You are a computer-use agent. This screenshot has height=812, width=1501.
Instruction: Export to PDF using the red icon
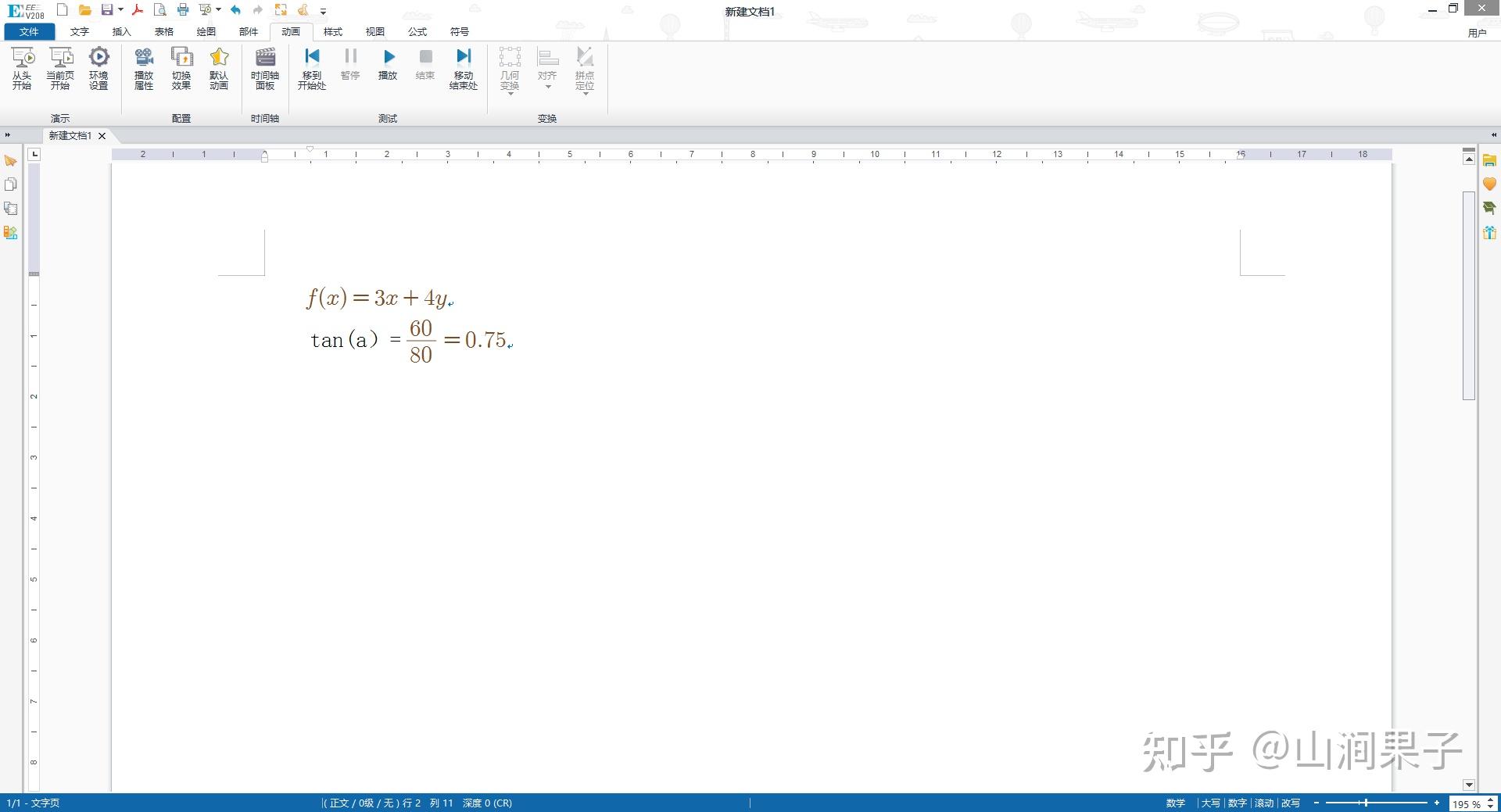click(138, 10)
